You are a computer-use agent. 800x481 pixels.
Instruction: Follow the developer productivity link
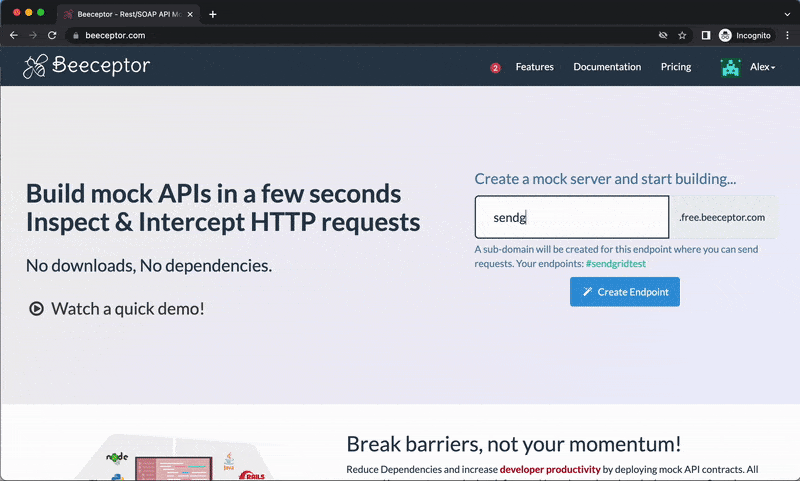tap(550, 469)
